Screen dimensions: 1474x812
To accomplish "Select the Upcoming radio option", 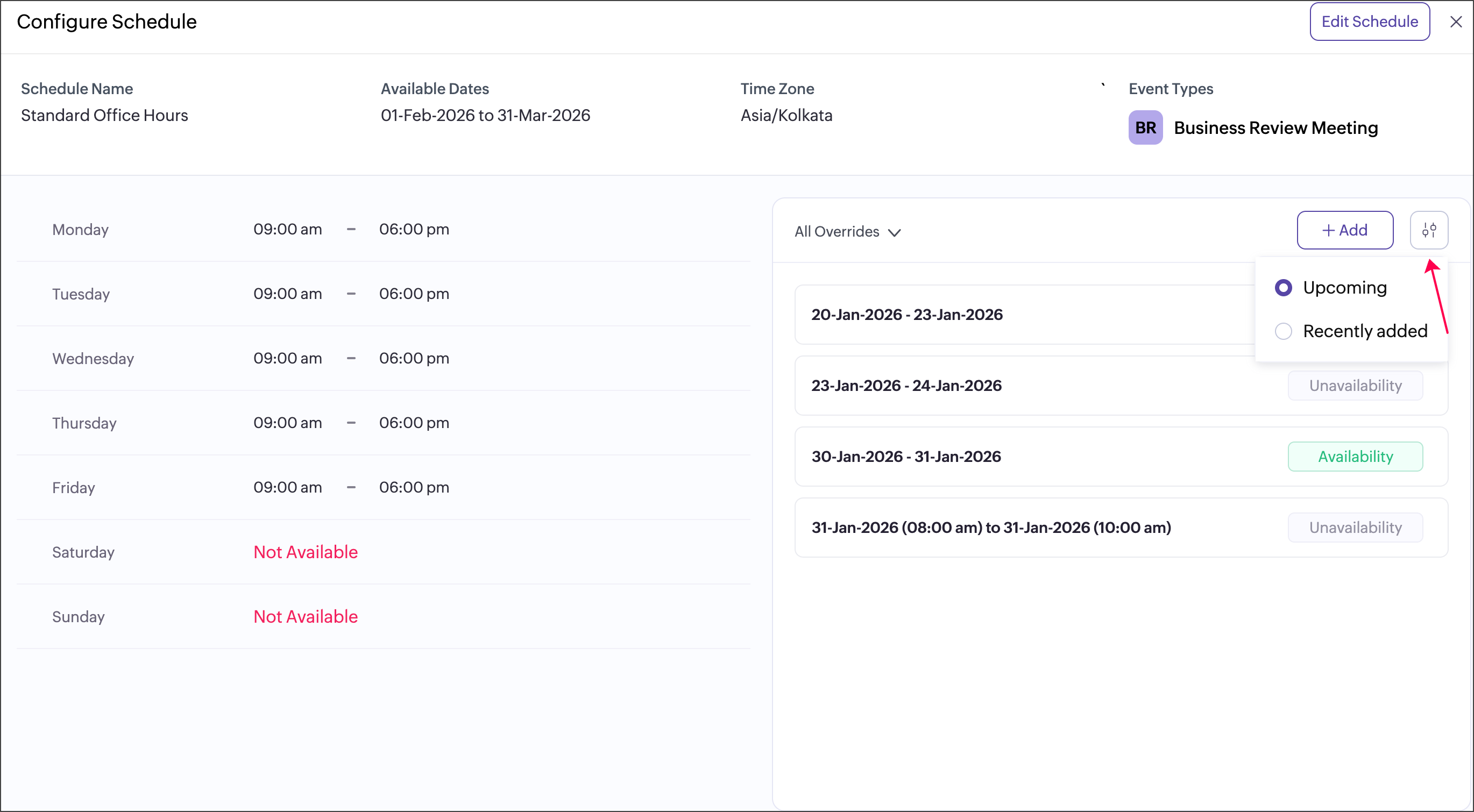I will pos(1284,288).
